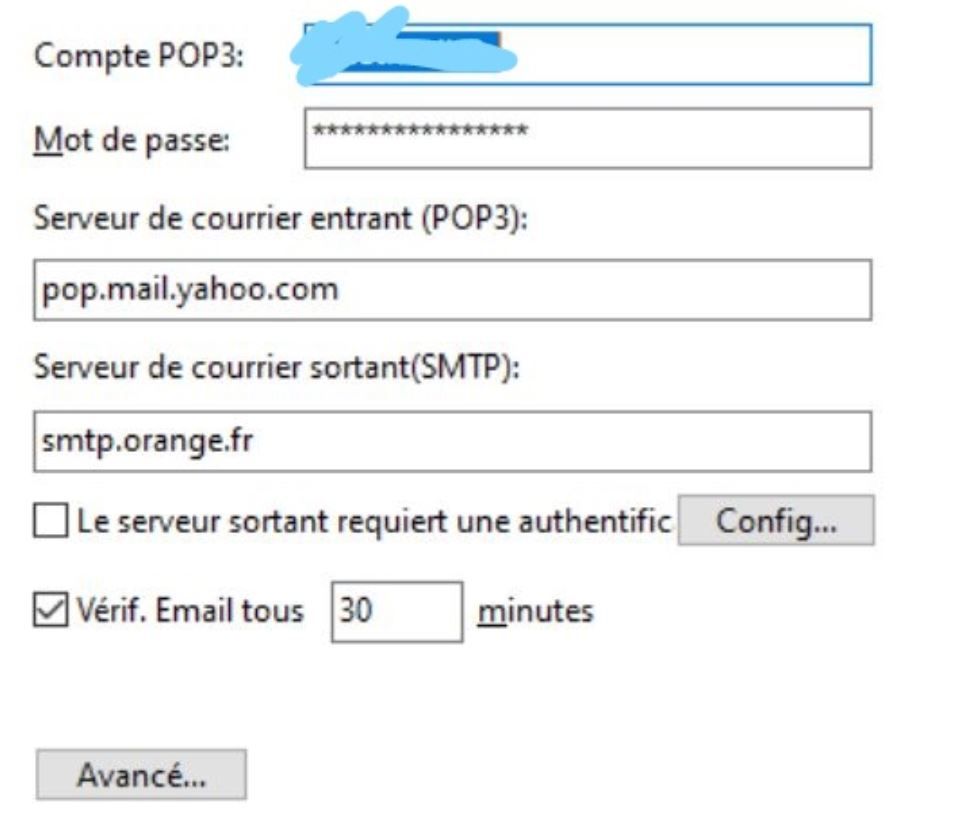Place cursor in pop.mail.yahoo.com text
The width and height of the screenshot is (965, 817).
coord(190,290)
